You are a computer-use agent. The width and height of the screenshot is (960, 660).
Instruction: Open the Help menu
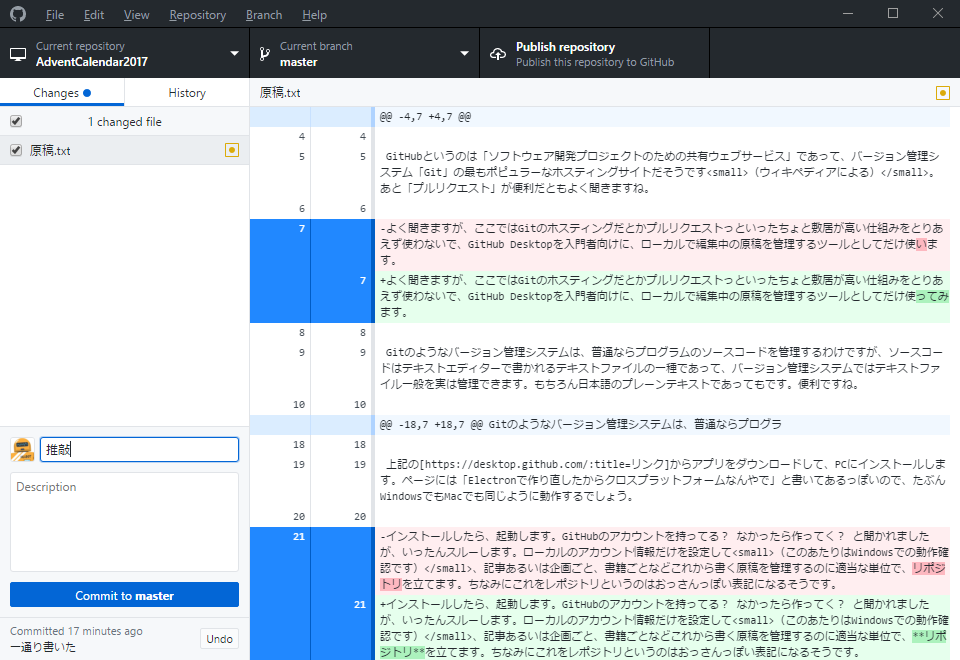(x=314, y=15)
